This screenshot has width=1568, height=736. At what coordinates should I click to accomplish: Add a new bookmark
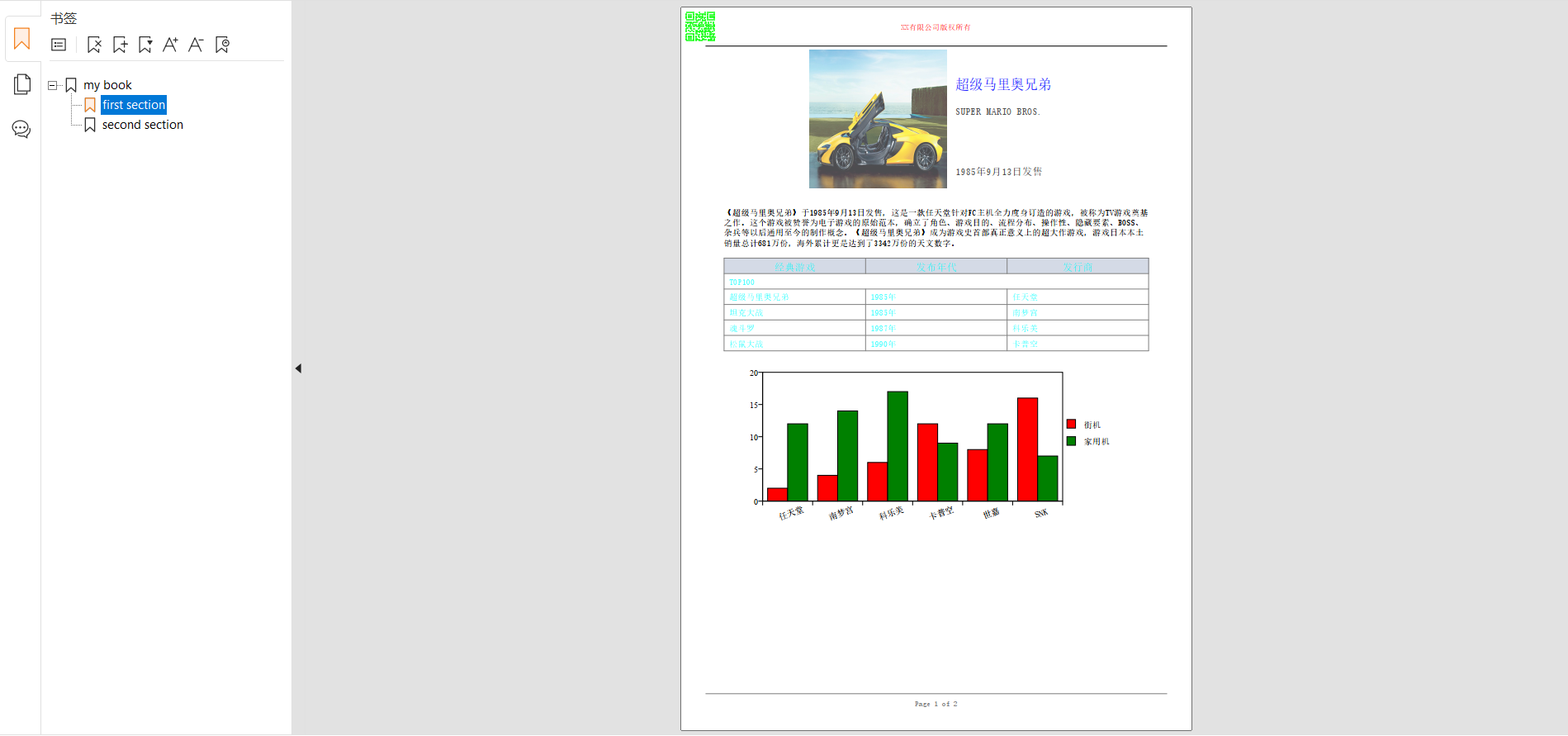[x=121, y=45]
